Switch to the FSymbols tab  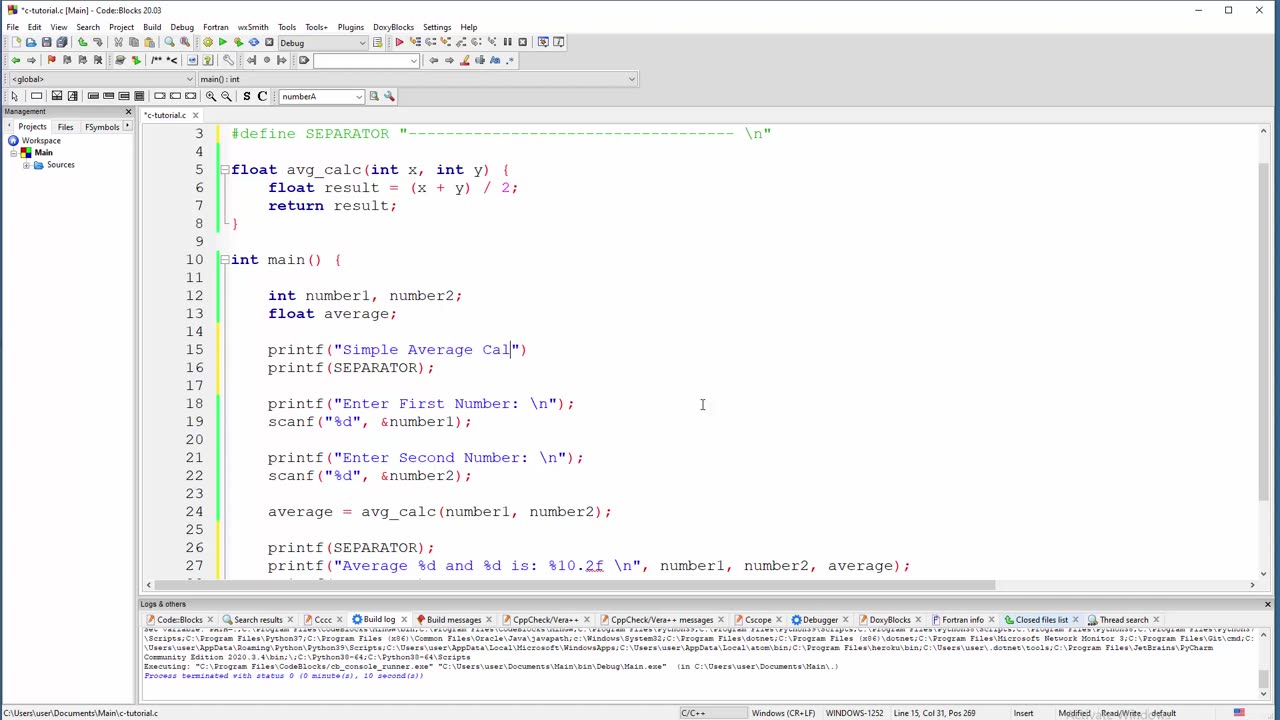(102, 127)
